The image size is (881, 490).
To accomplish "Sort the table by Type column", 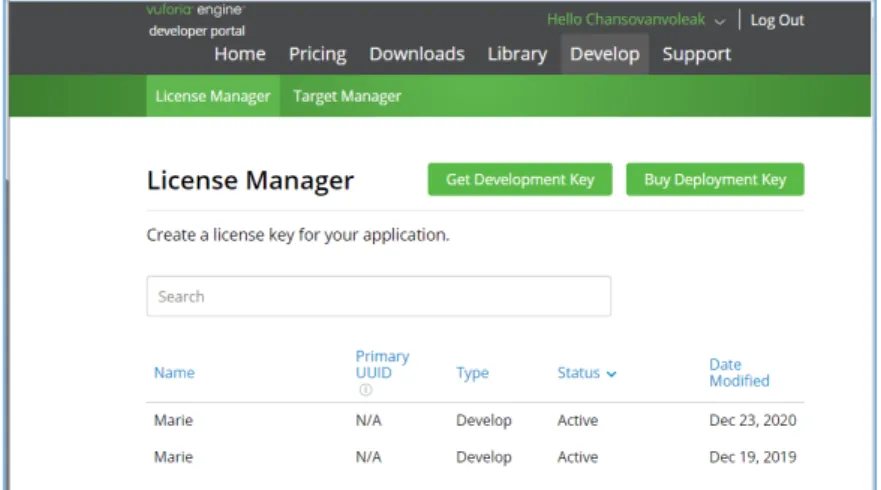I will pos(472,373).
